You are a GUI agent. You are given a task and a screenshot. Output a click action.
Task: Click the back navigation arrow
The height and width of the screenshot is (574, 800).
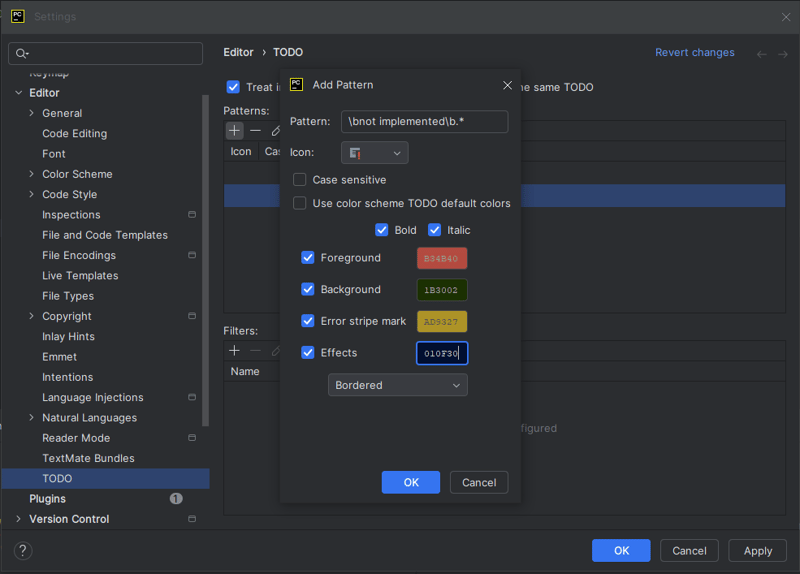(761, 54)
